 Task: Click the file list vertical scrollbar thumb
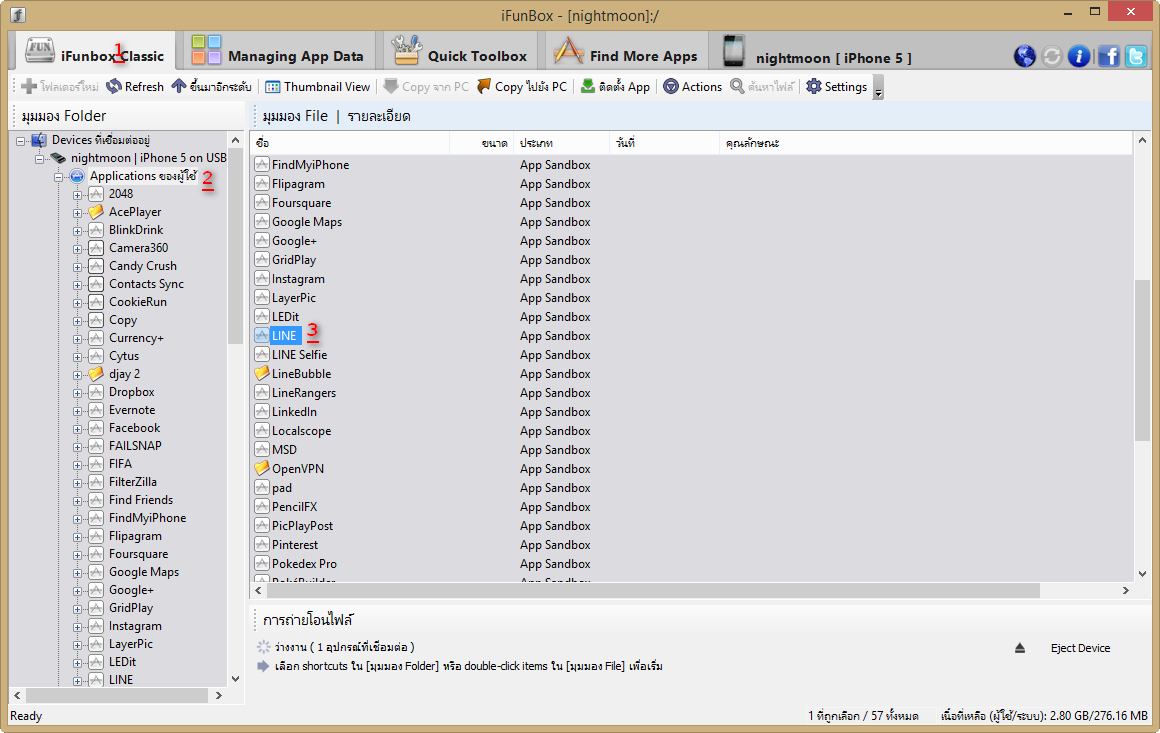(x=1142, y=361)
